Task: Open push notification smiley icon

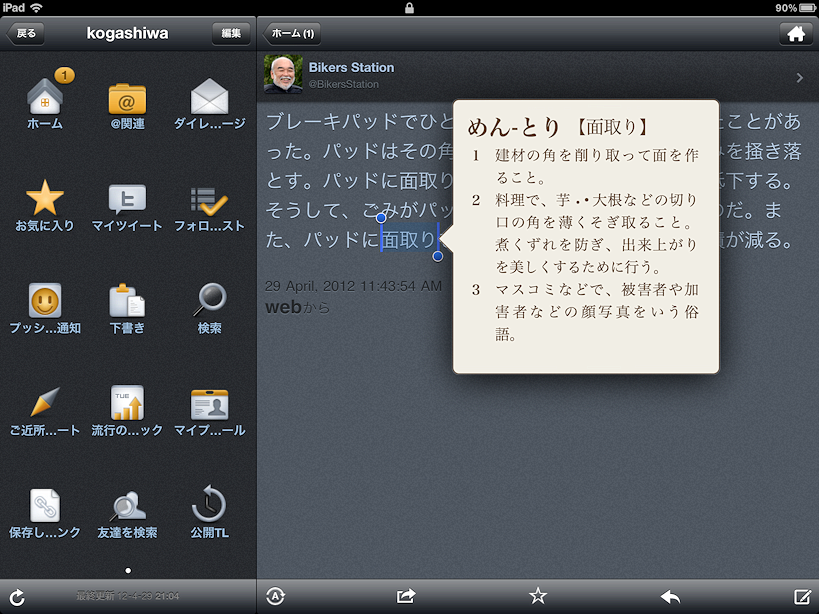Action: 45,302
